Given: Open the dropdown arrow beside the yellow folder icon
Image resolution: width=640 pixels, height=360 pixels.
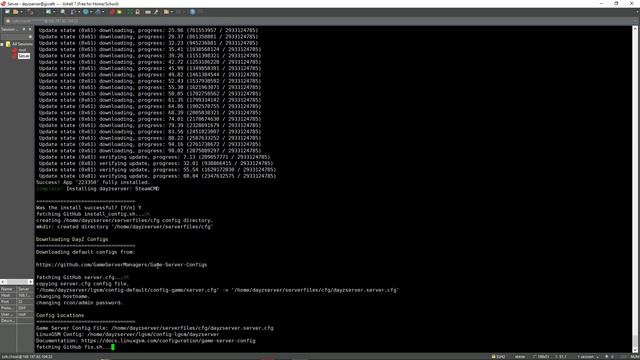Looking at the screenshot, I should coord(172,12).
